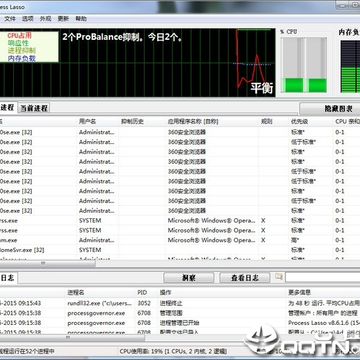The width and height of the screenshot is (360, 360).
Task: Click the 高* priority cell
Action: (295, 240)
